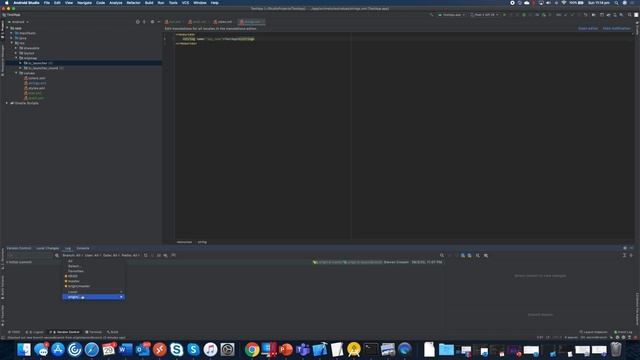Collapse the res folder
The width and height of the screenshot is (640, 360).
tap(11, 43)
